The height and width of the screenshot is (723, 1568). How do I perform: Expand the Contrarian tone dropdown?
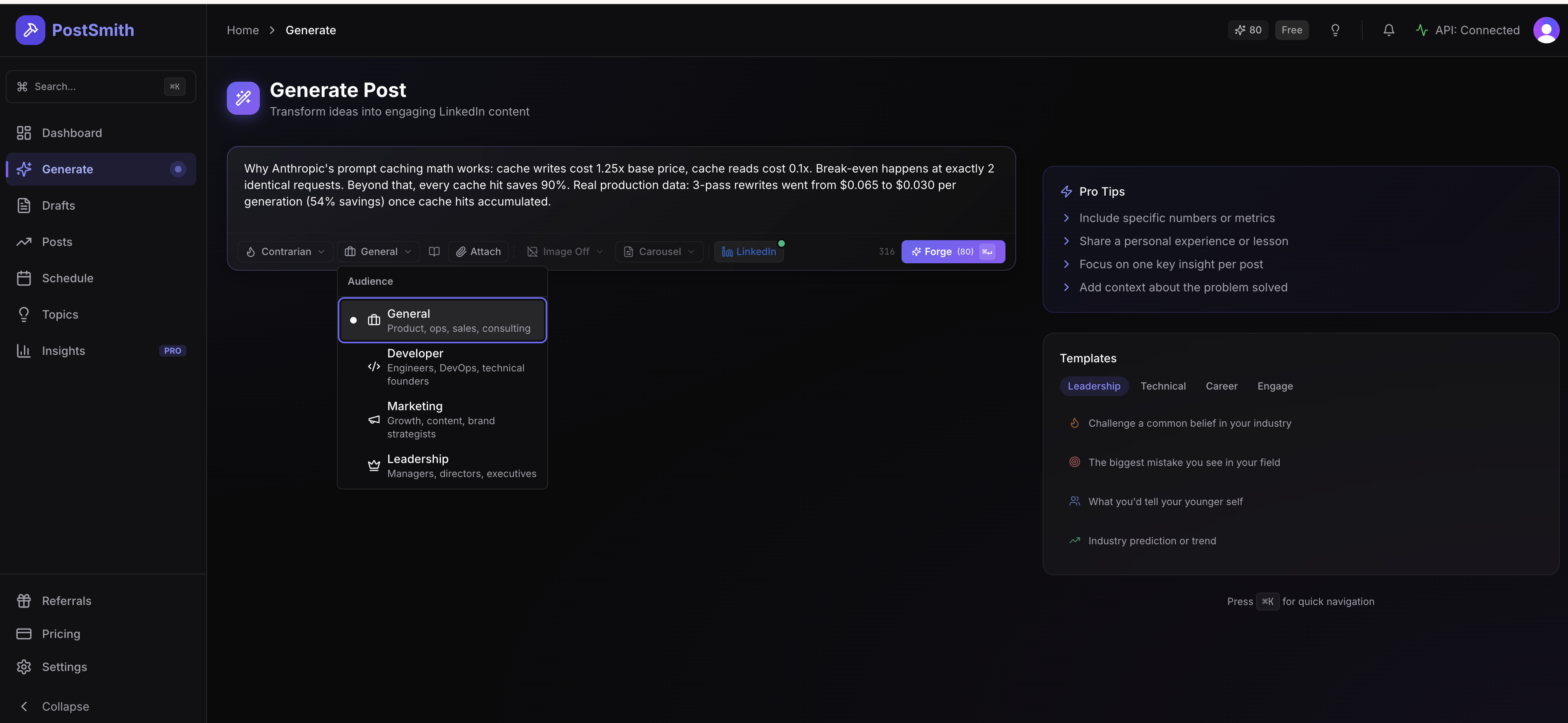(285, 252)
